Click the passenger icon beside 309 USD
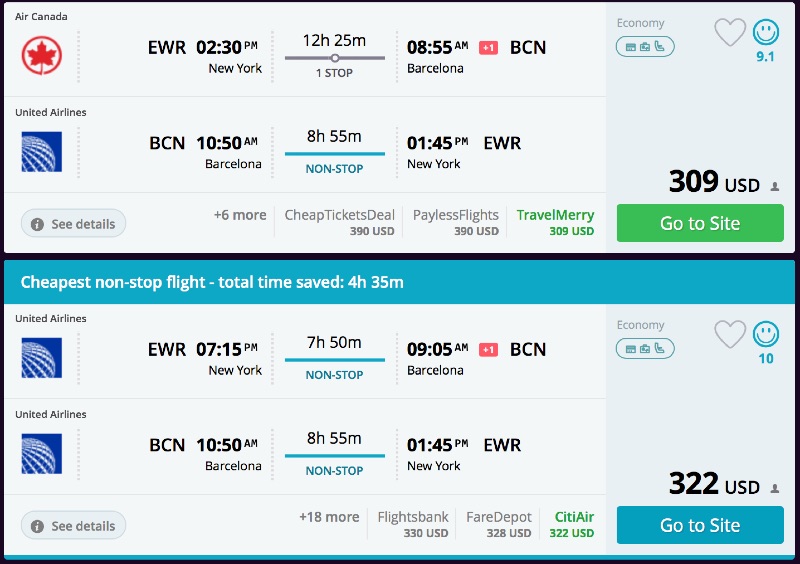This screenshot has height=564, width=800. 775,186
